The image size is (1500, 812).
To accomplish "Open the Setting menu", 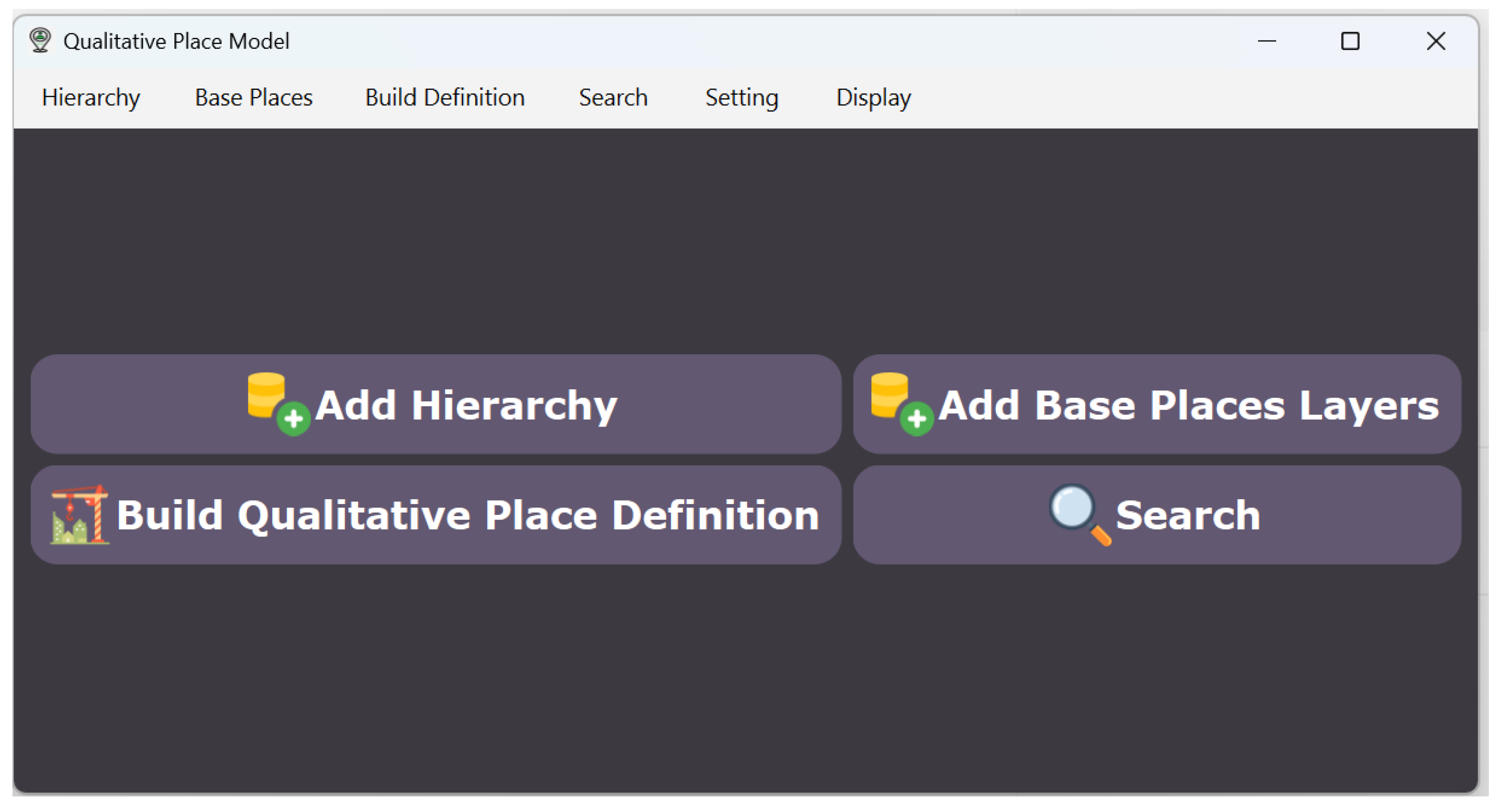I will coord(741,97).
